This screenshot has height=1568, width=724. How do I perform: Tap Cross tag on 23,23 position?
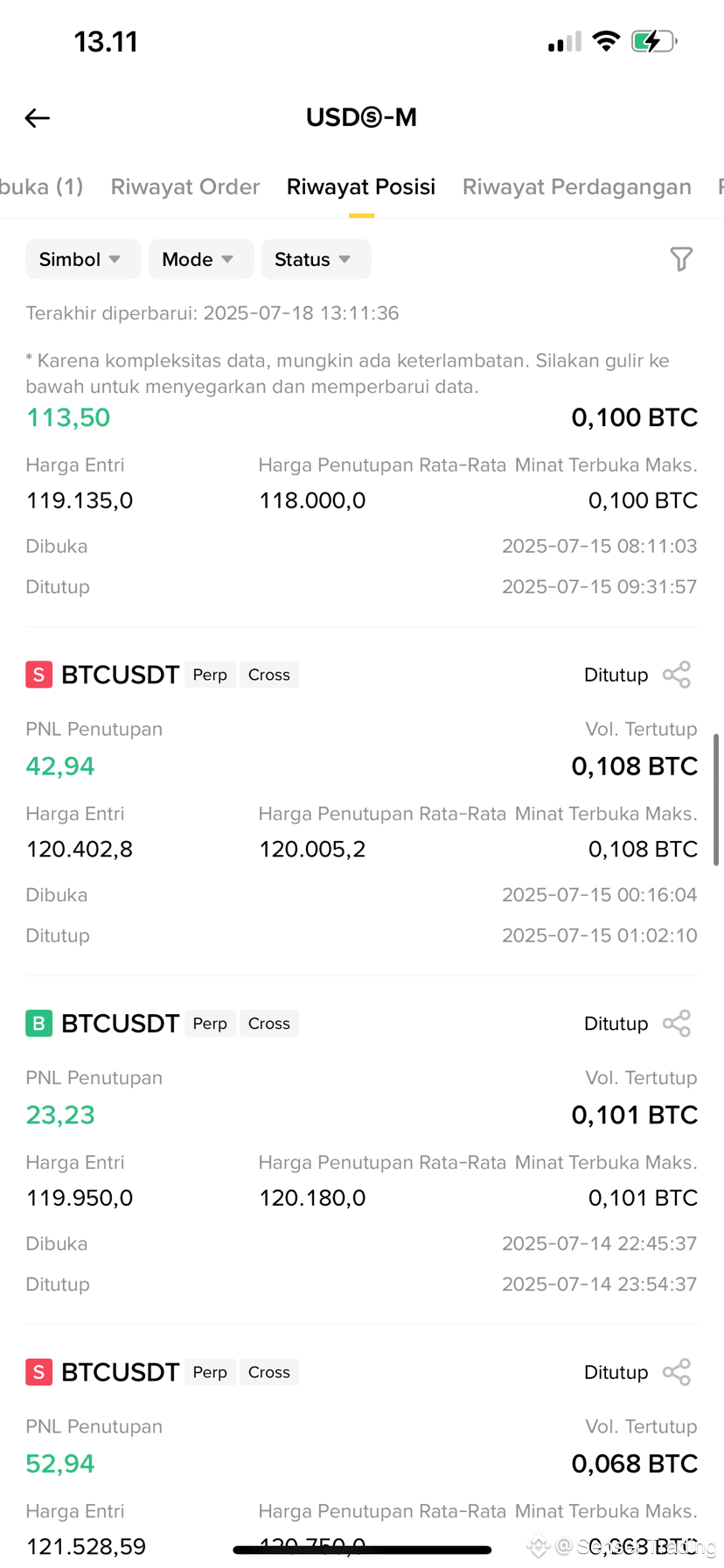pos(269,1024)
